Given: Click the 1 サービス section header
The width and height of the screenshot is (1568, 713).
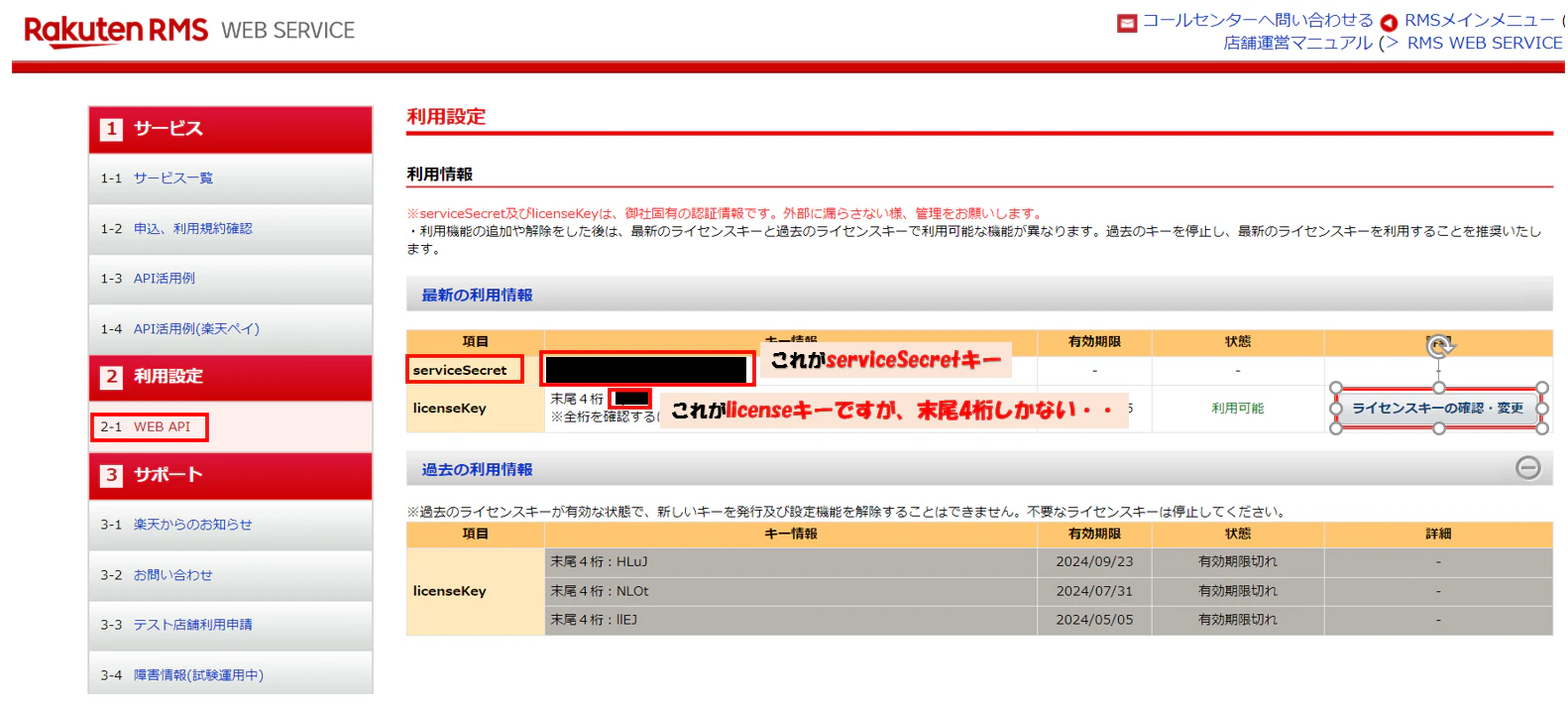Looking at the screenshot, I should pos(230,129).
